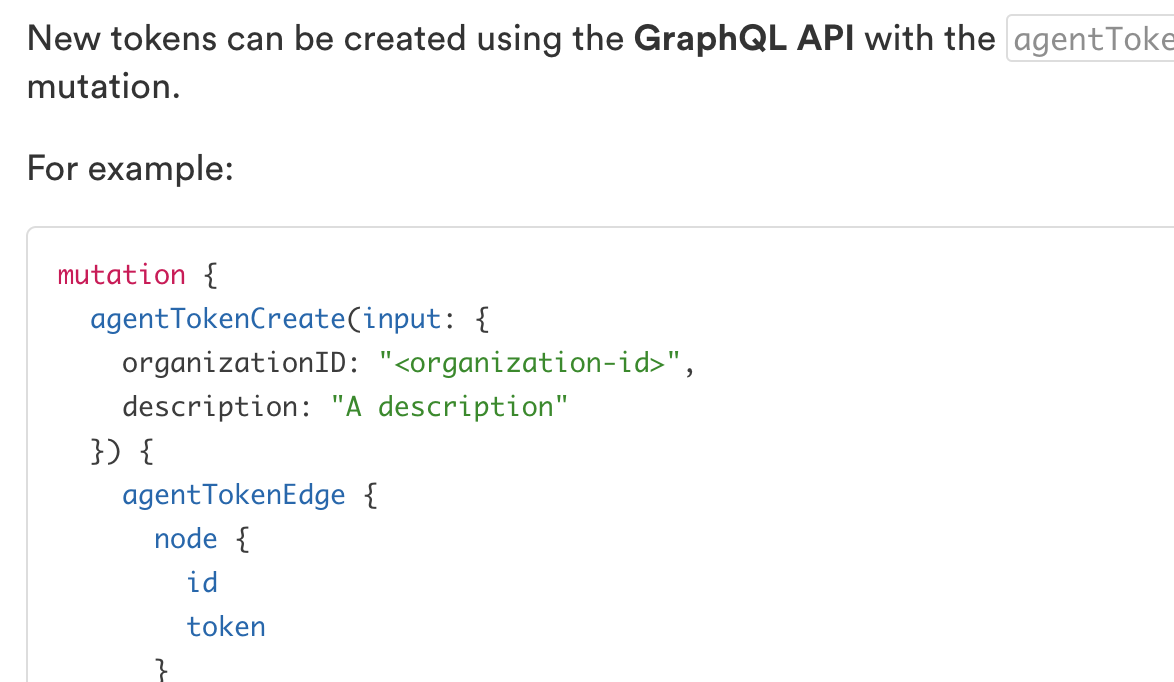1174x682 pixels.
Task: Click agentTokenCreate in the code block
Action: (217, 319)
